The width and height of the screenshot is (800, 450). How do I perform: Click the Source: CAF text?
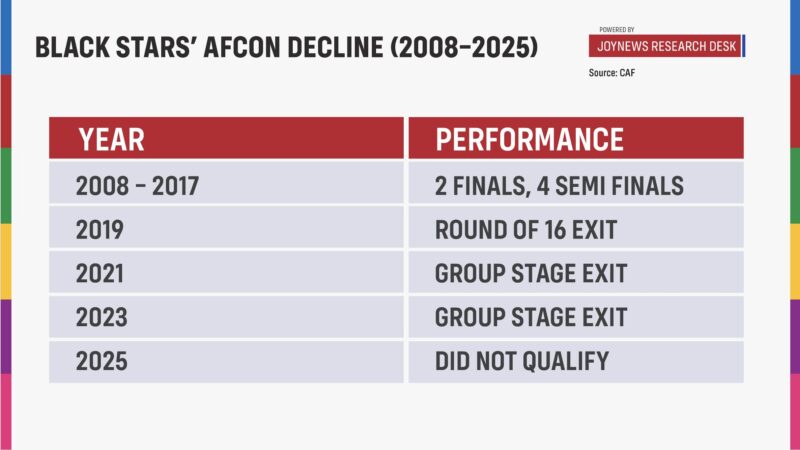[612, 74]
